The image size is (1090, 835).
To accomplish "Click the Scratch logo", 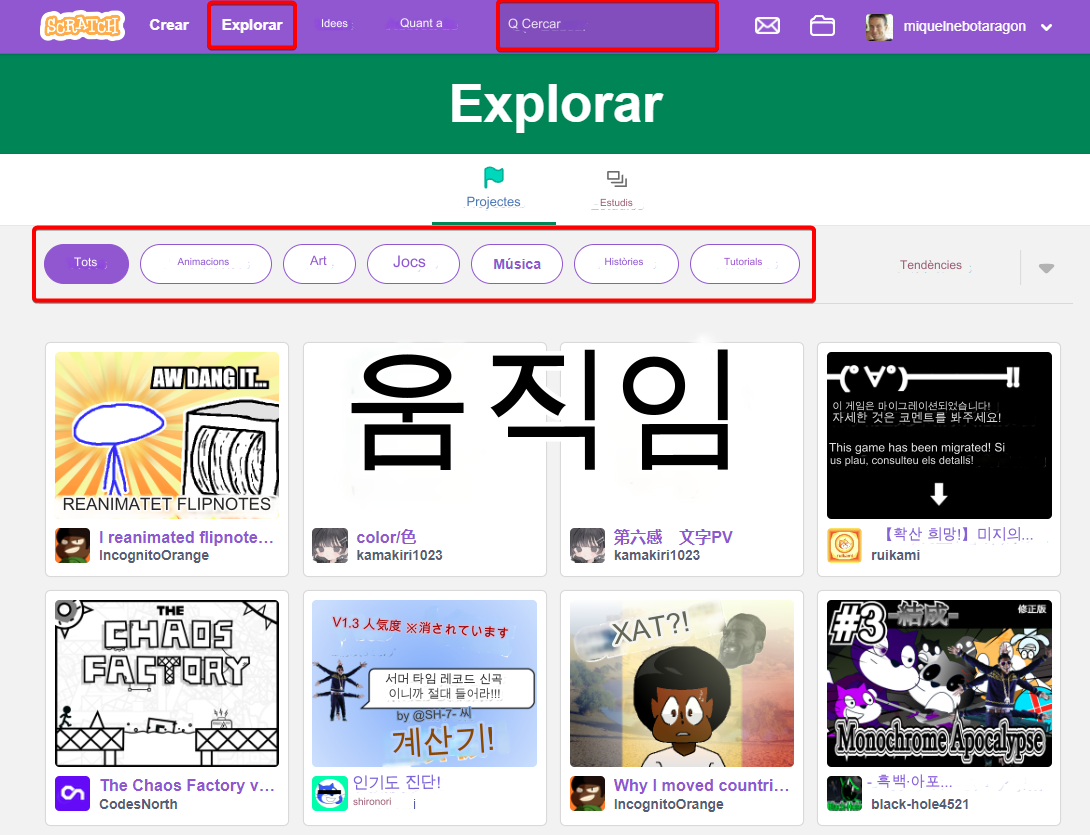I will [x=82, y=26].
